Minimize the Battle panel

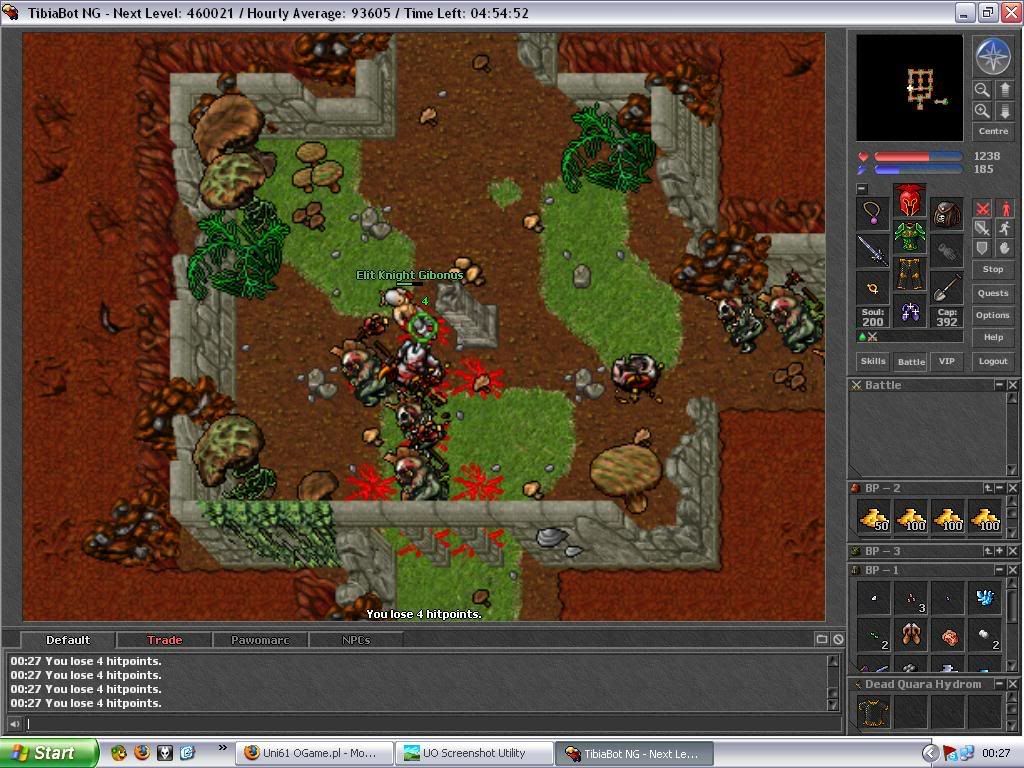click(999, 385)
